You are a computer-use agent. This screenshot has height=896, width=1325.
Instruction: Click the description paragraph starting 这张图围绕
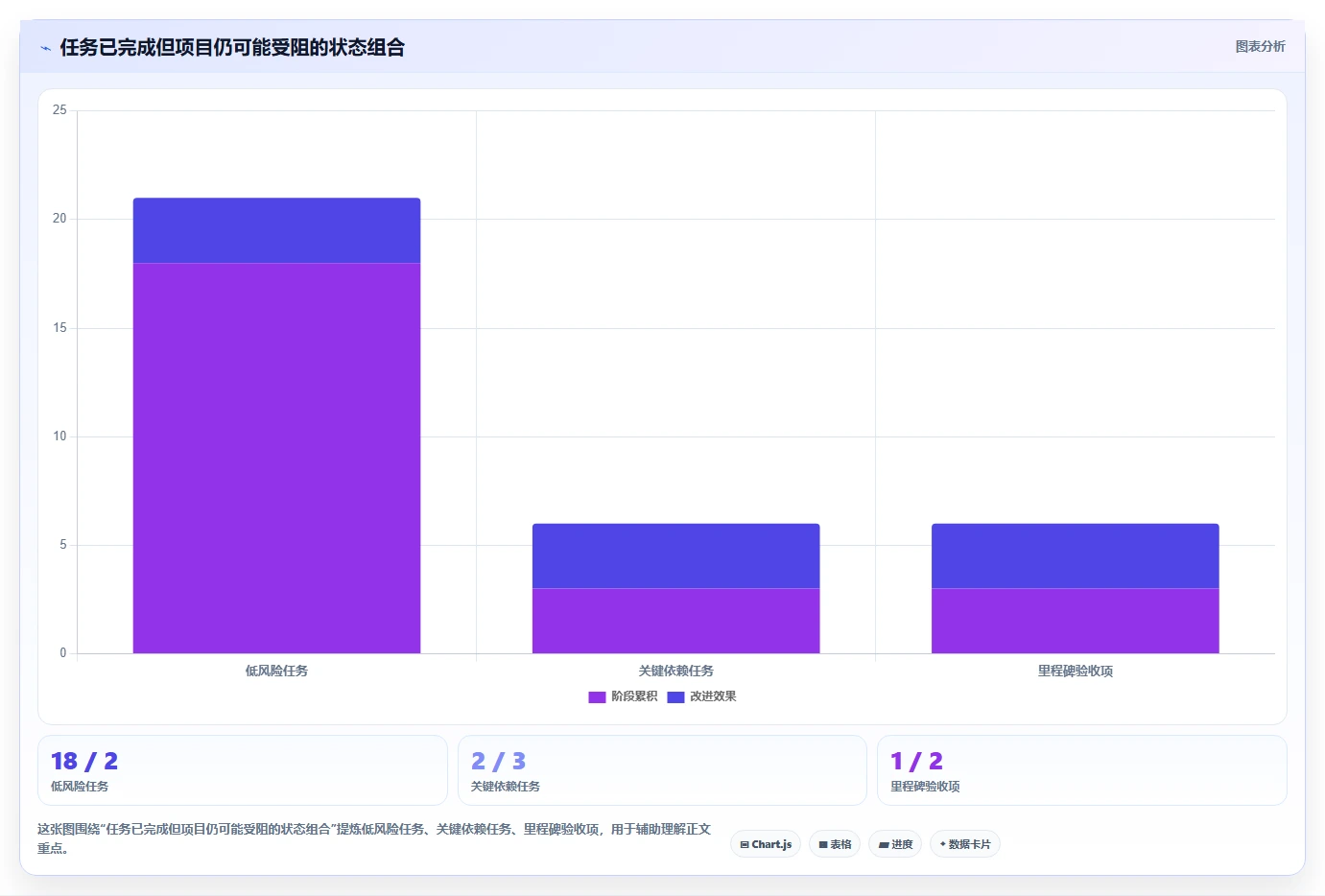point(374,838)
